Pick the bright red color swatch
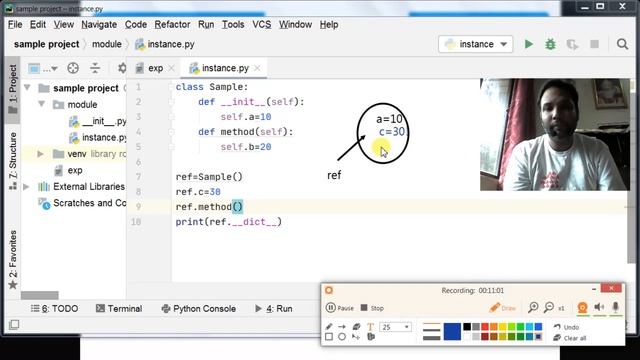 [485, 327]
